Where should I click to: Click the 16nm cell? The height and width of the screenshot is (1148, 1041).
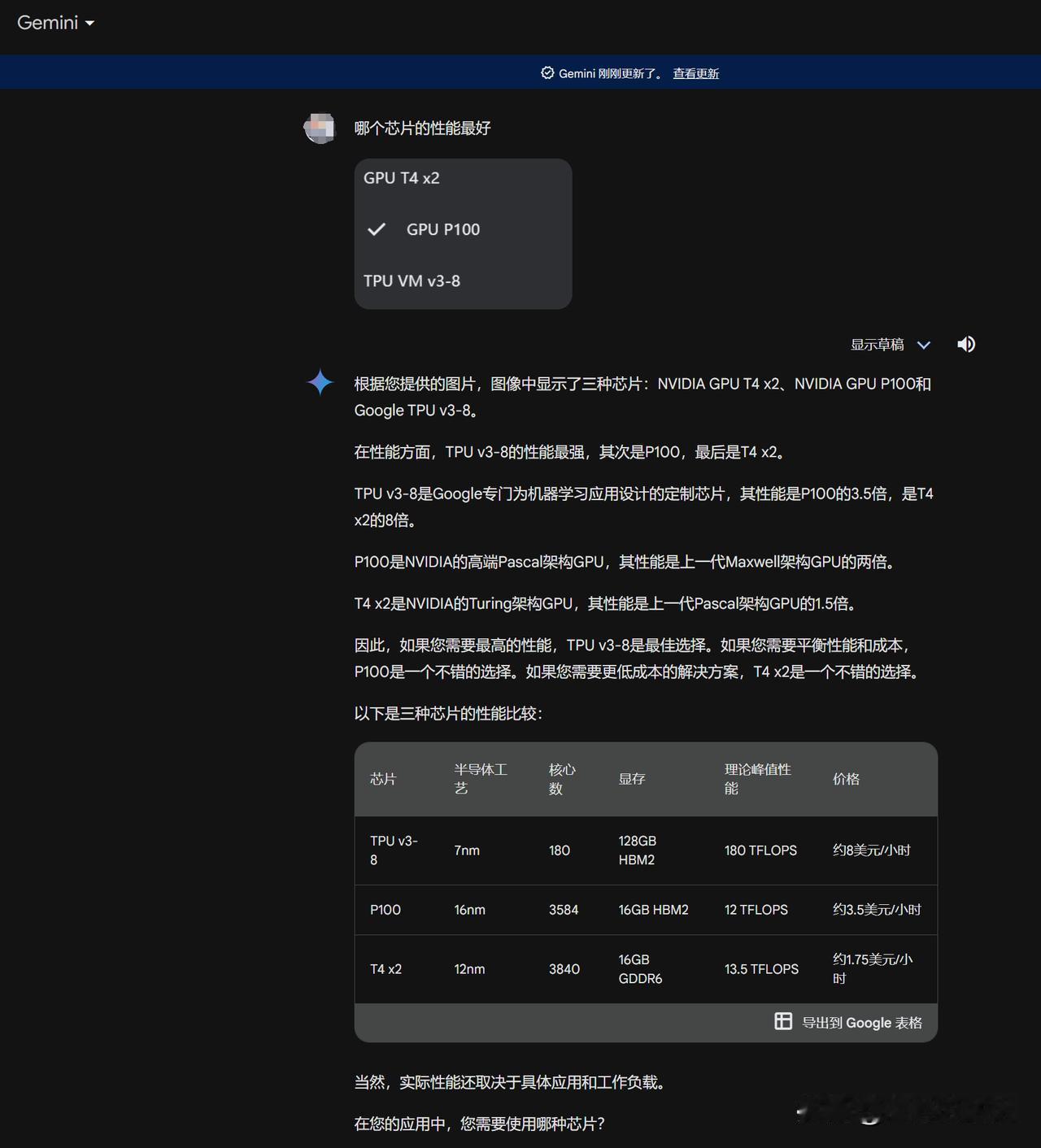[469, 910]
